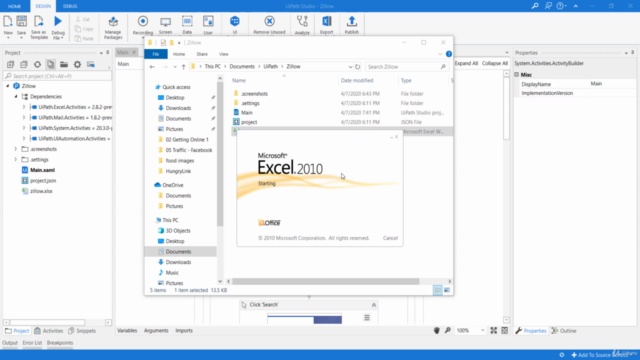
Task: Open View tab in File Explorer
Action: click(x=224, y=54)
